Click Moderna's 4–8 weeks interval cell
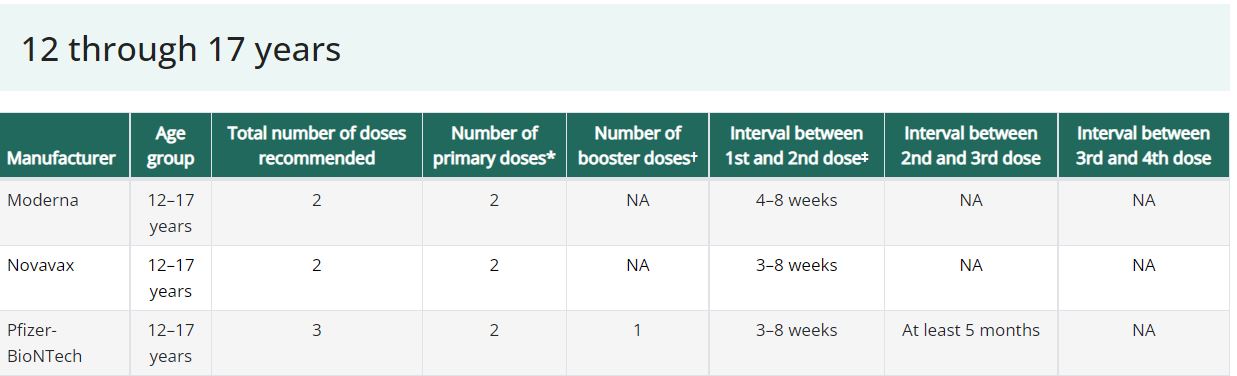Viewport: 1237px width, 376px height. (x=796, y=212)
